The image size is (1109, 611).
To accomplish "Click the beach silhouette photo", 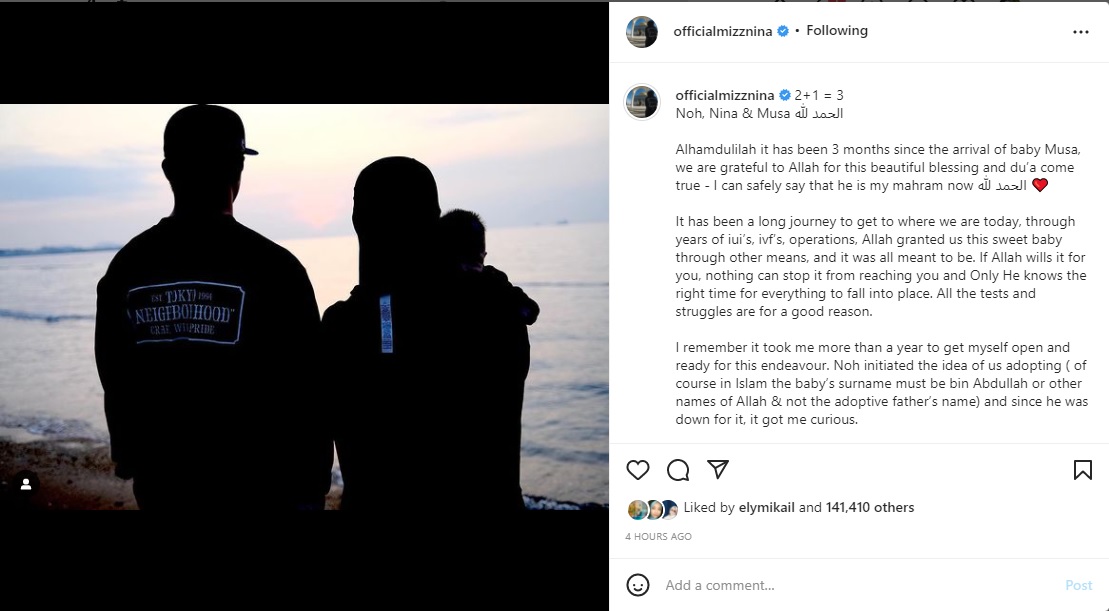I will (x=304, y=306).
